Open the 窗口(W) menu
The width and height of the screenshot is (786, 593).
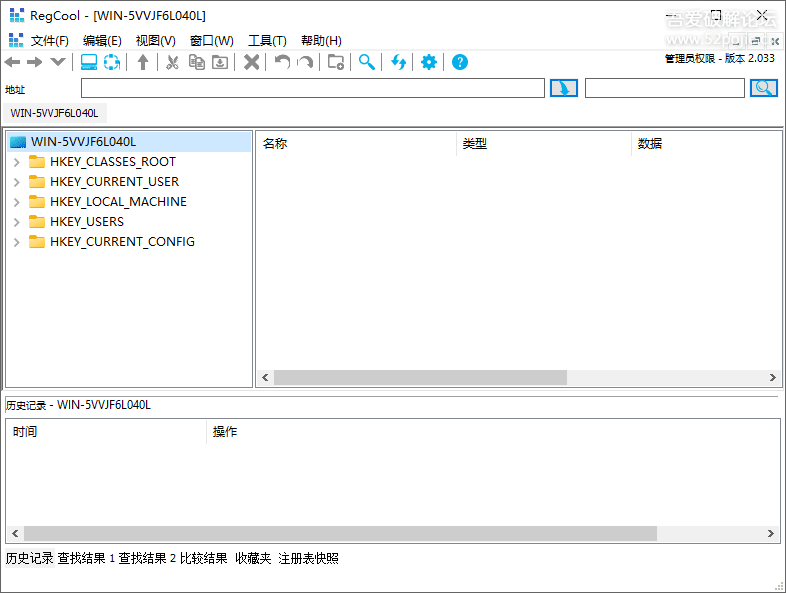(212, 41)
